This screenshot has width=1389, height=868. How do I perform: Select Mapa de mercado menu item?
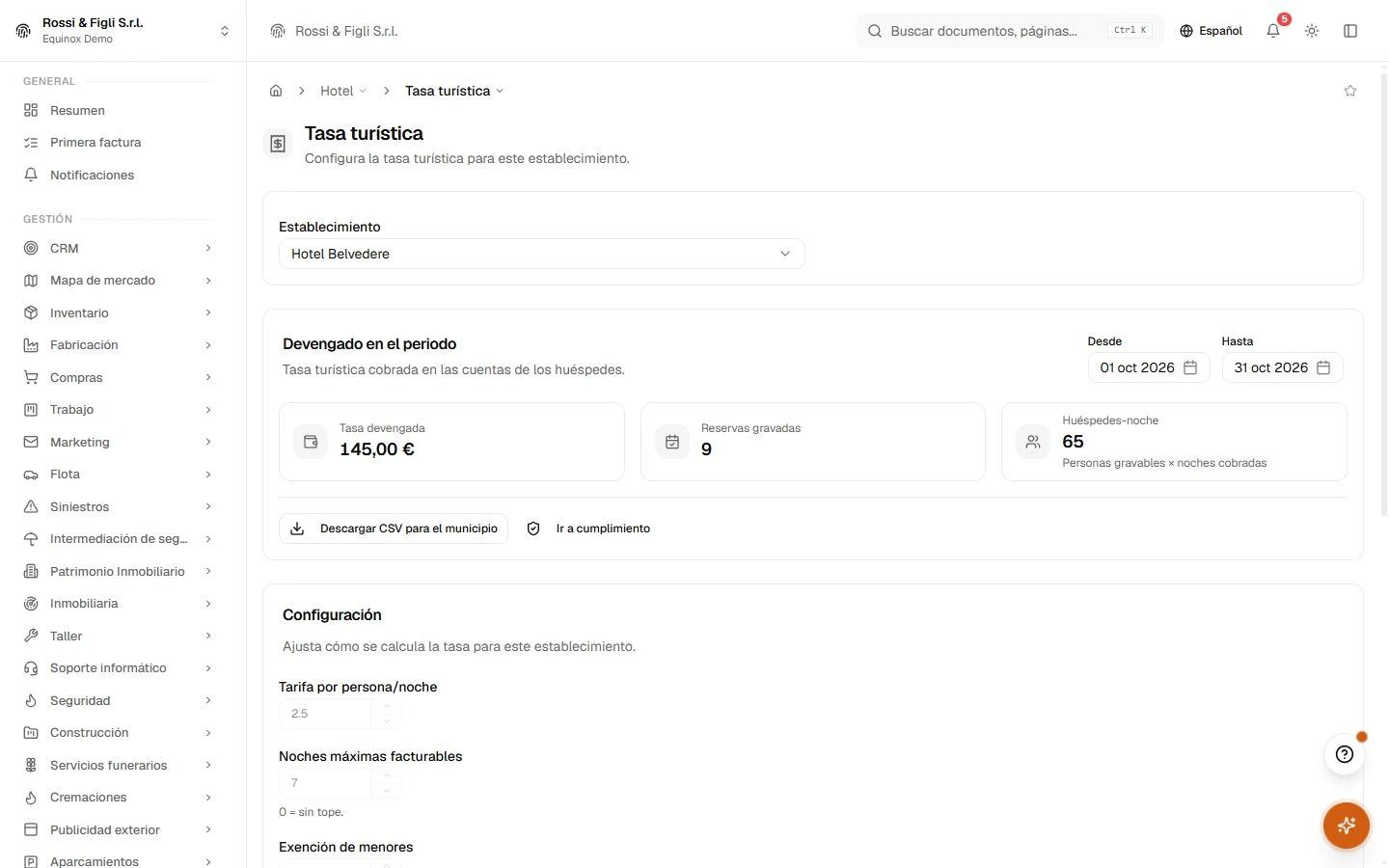(118, 281)
